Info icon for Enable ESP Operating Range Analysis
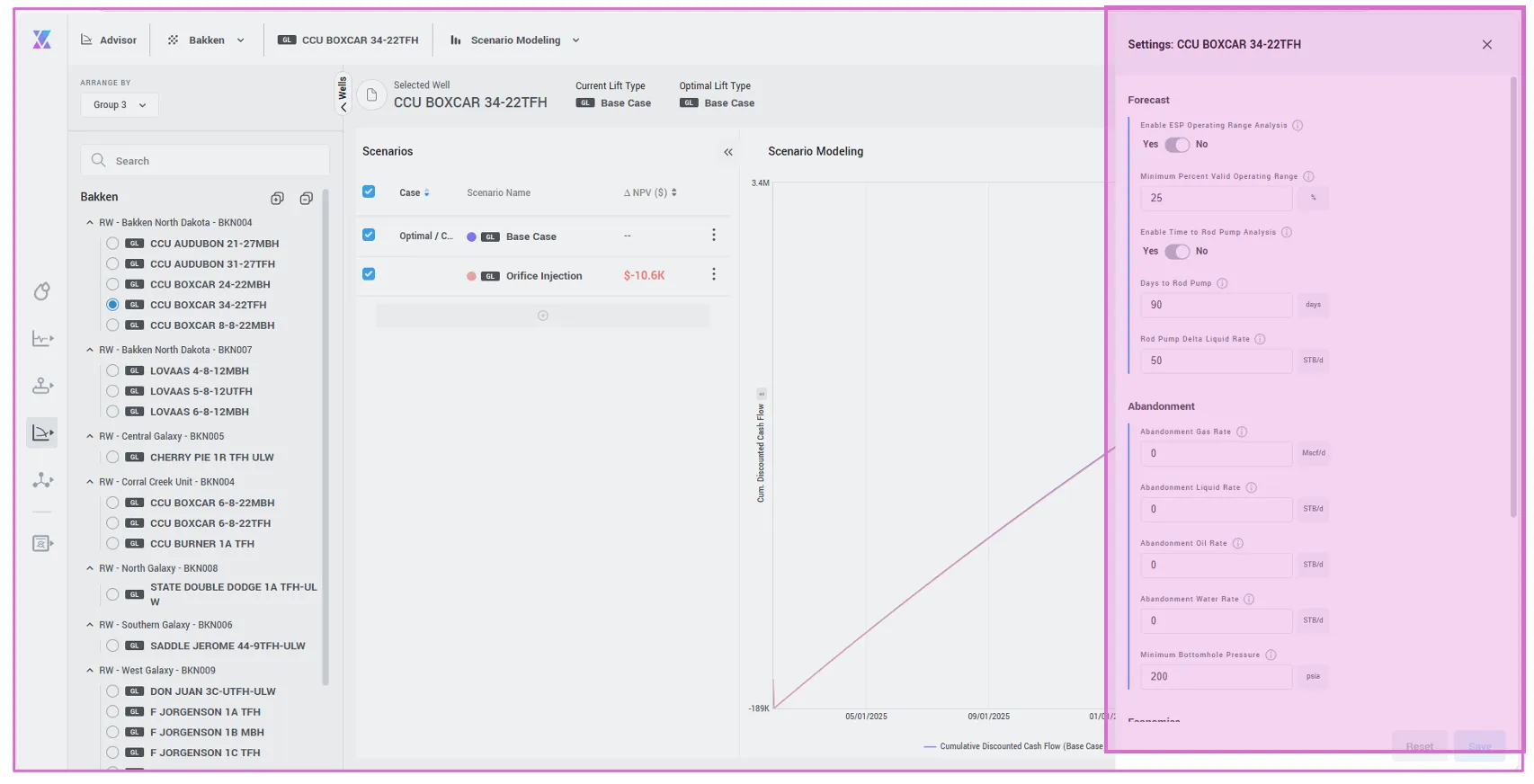The image size is (1534, 784). (x=1298, y=126)
